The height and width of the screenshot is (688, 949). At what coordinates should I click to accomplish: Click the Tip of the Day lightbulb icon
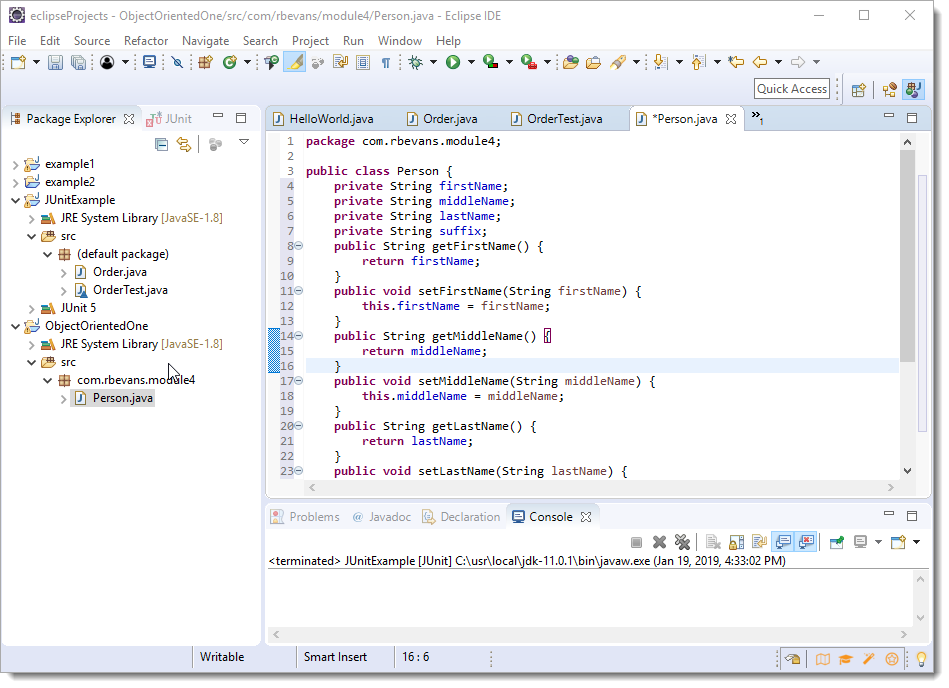tap(921, 659)
